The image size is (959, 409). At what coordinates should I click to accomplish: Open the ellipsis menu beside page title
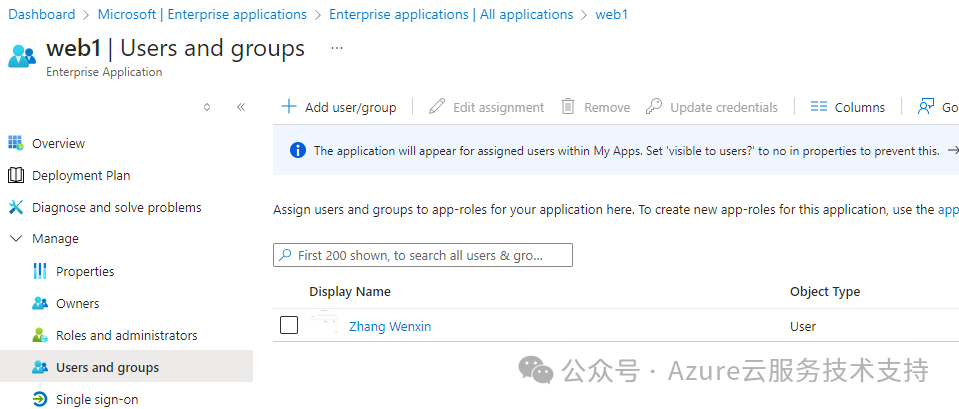[x=337, y=48]
